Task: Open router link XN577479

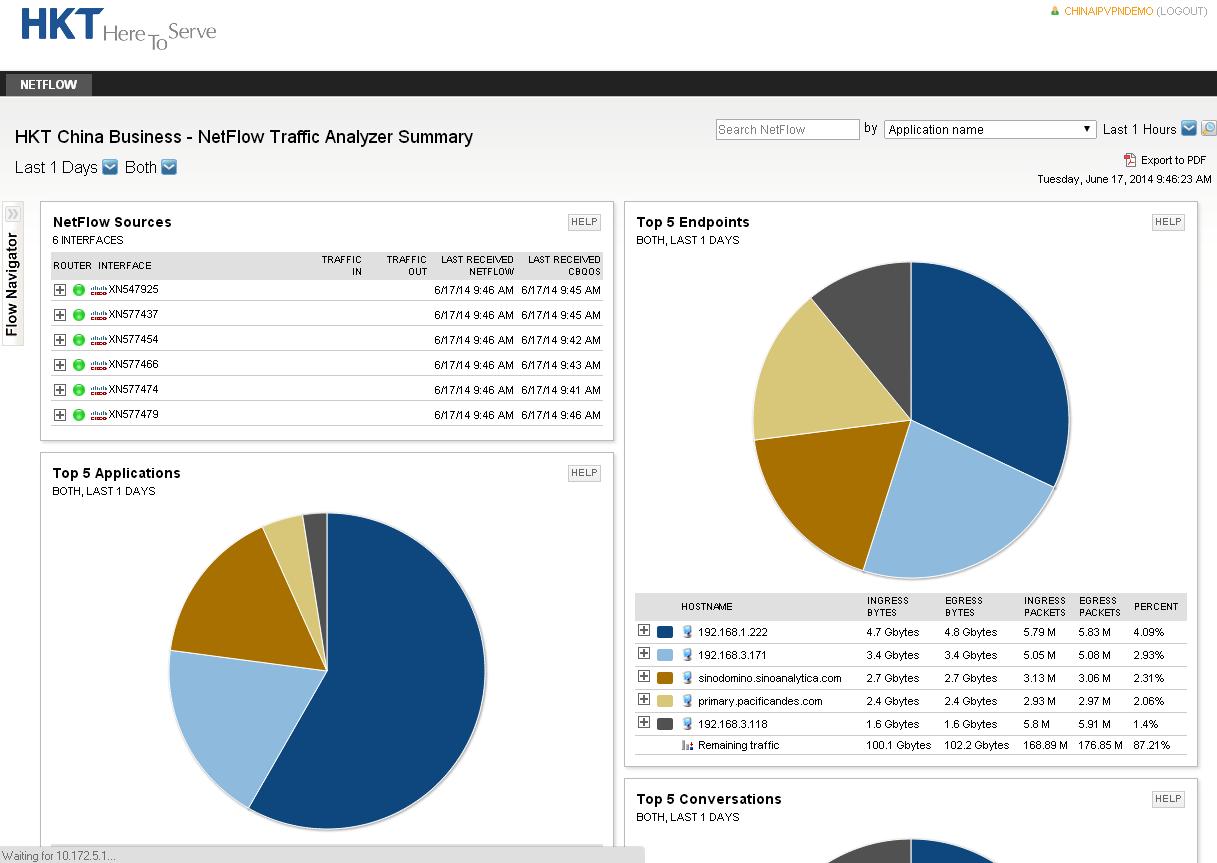Action: 133,414
